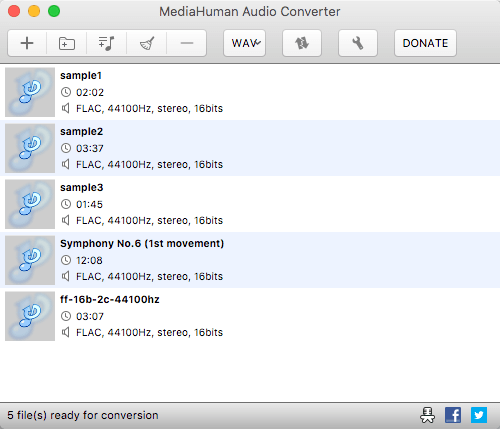Select the sample2 file name
The height and width of the screenshot is (429, 500).
(x=81, y=132)
